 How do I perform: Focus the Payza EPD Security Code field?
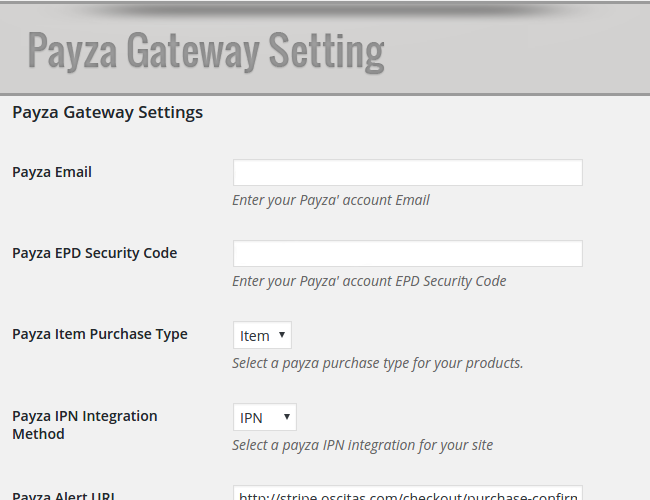(x=407, y=253)
